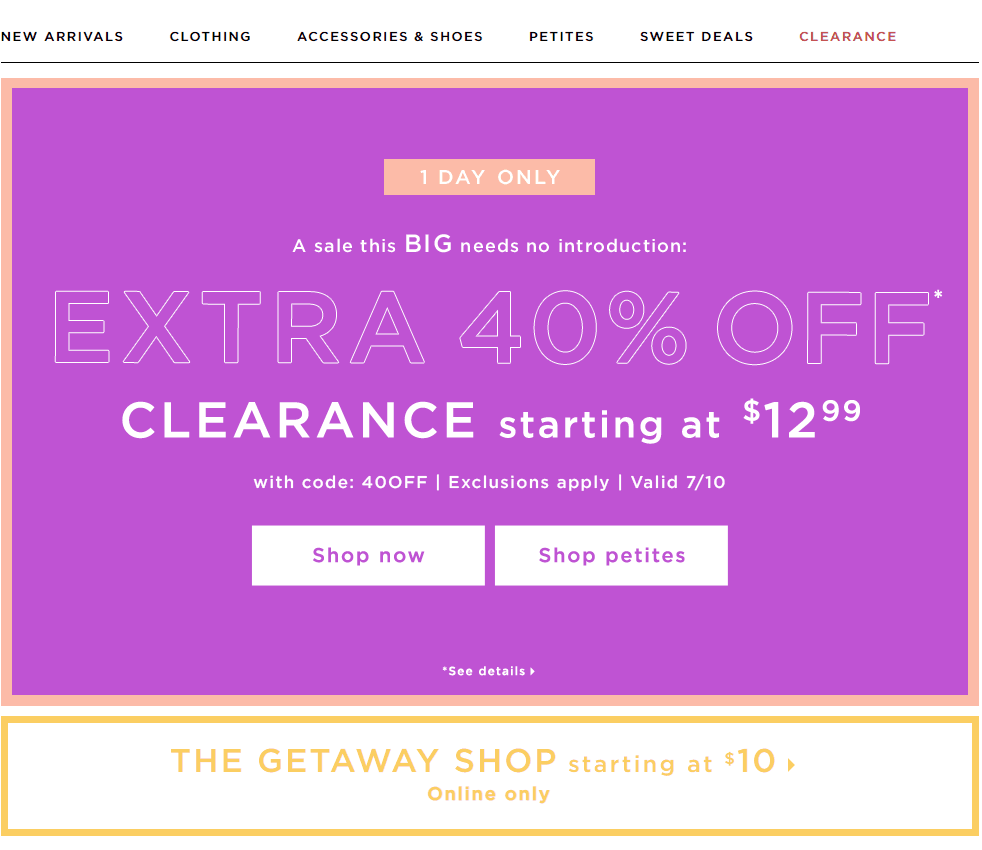
Task: Select Sweet Deals in navigation
Action: click(x=696, y=36)
